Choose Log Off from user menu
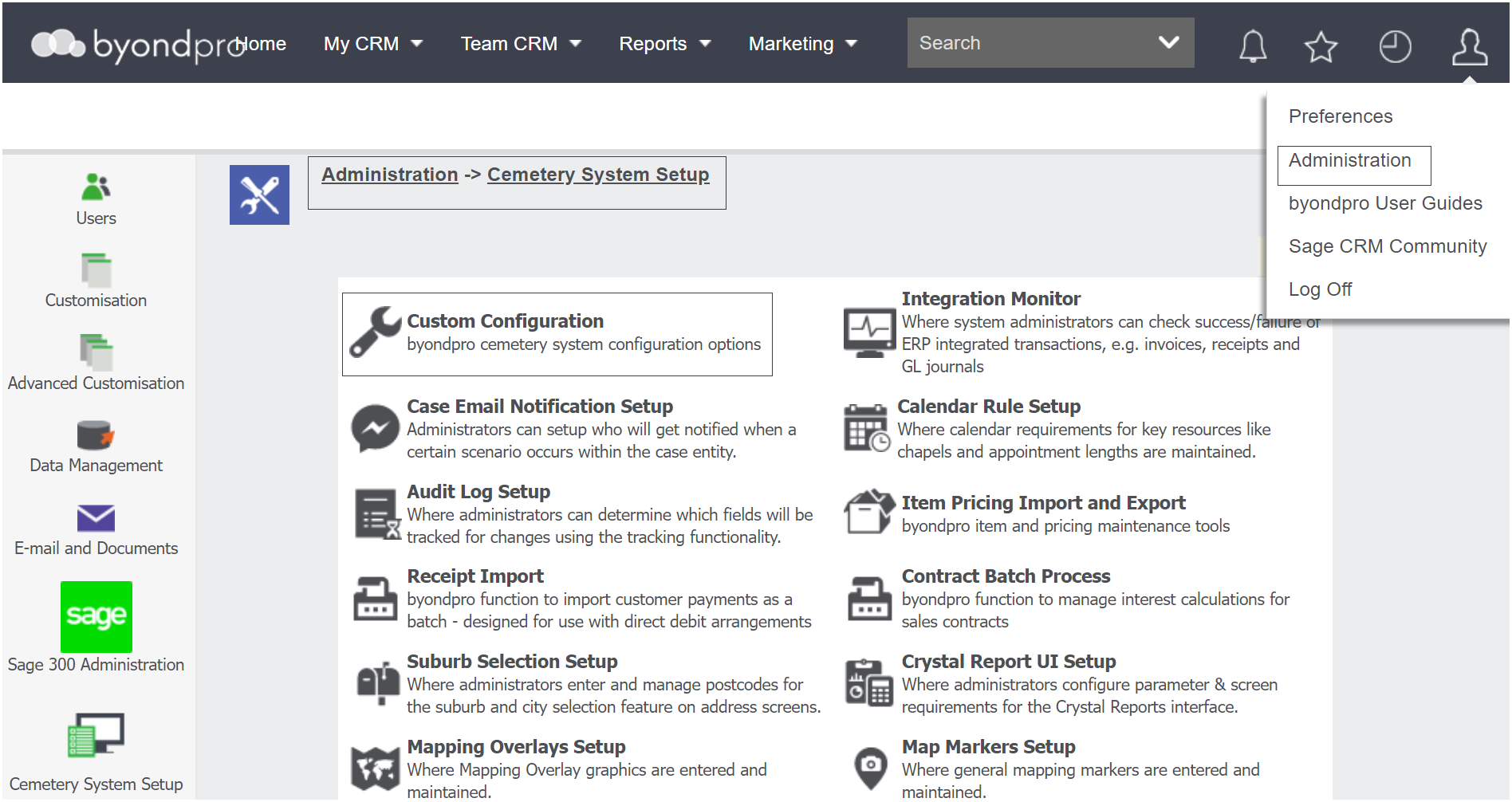Viewport: 1512px width, 802px height. tap(1320, 289)
